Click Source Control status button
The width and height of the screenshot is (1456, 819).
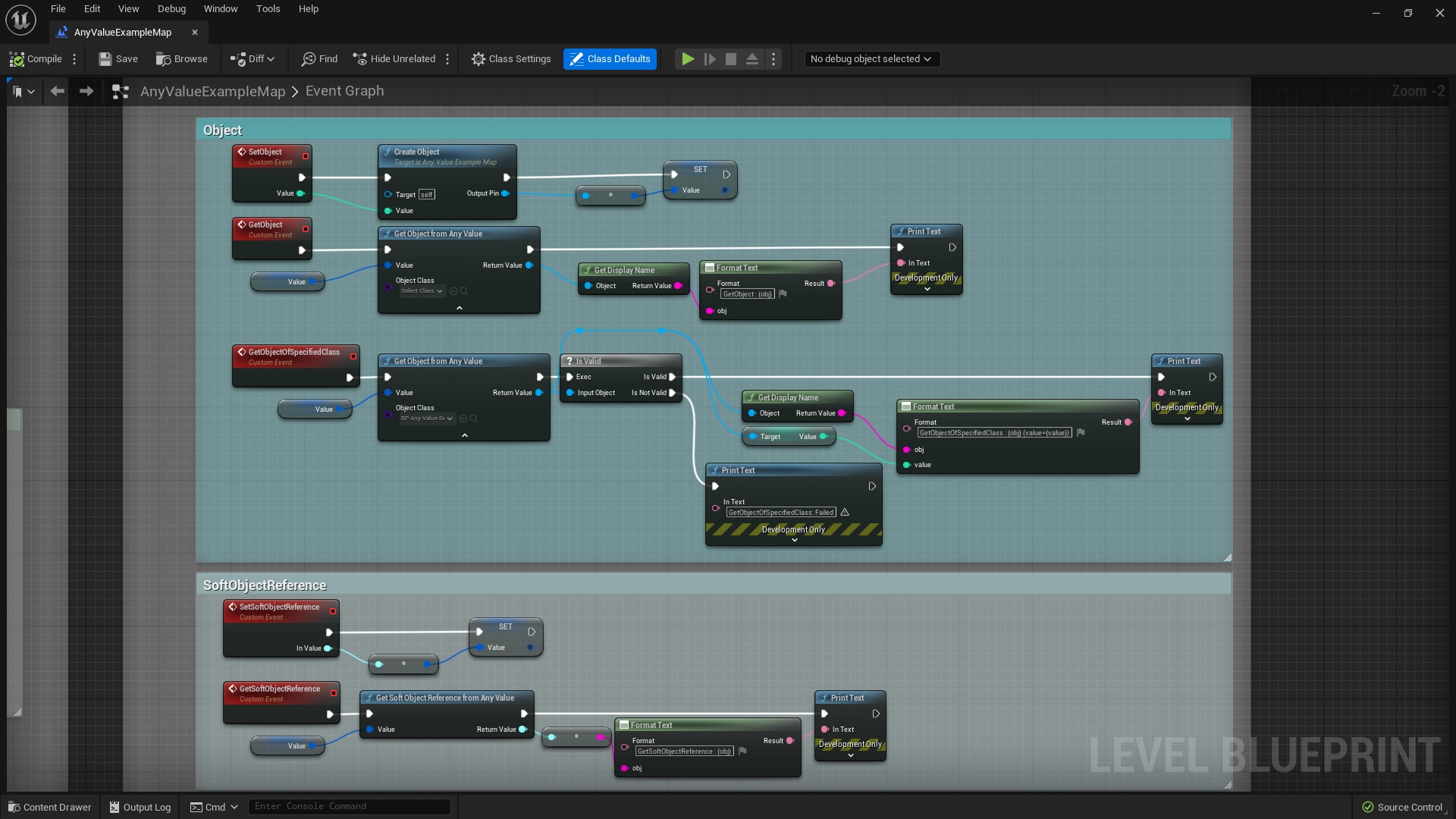pyautogui.click(x=1402, y=807)
